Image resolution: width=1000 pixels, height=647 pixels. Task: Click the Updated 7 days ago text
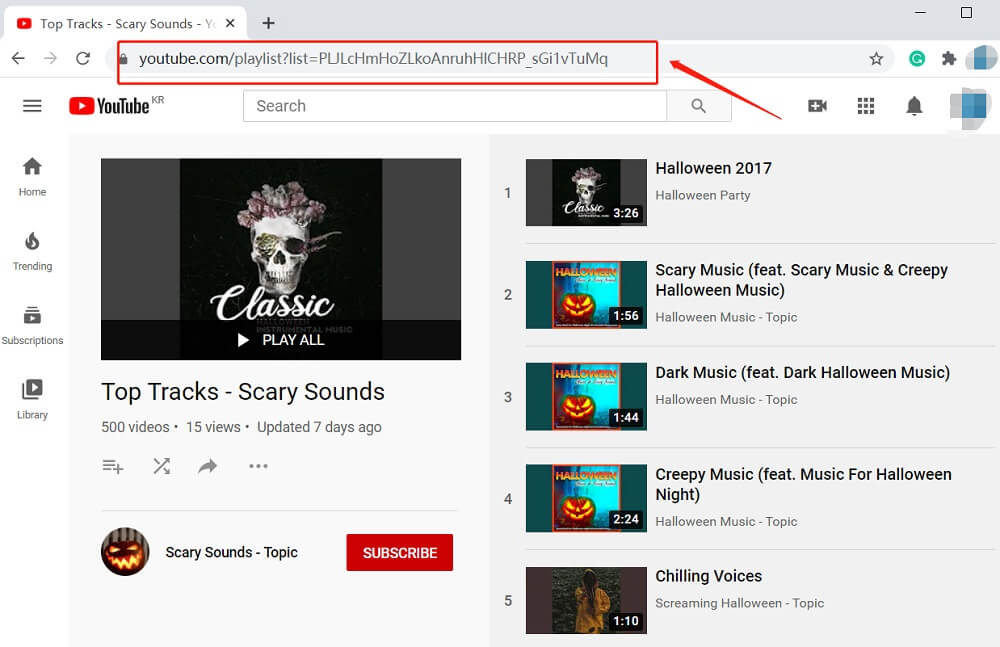coord(320,427)
